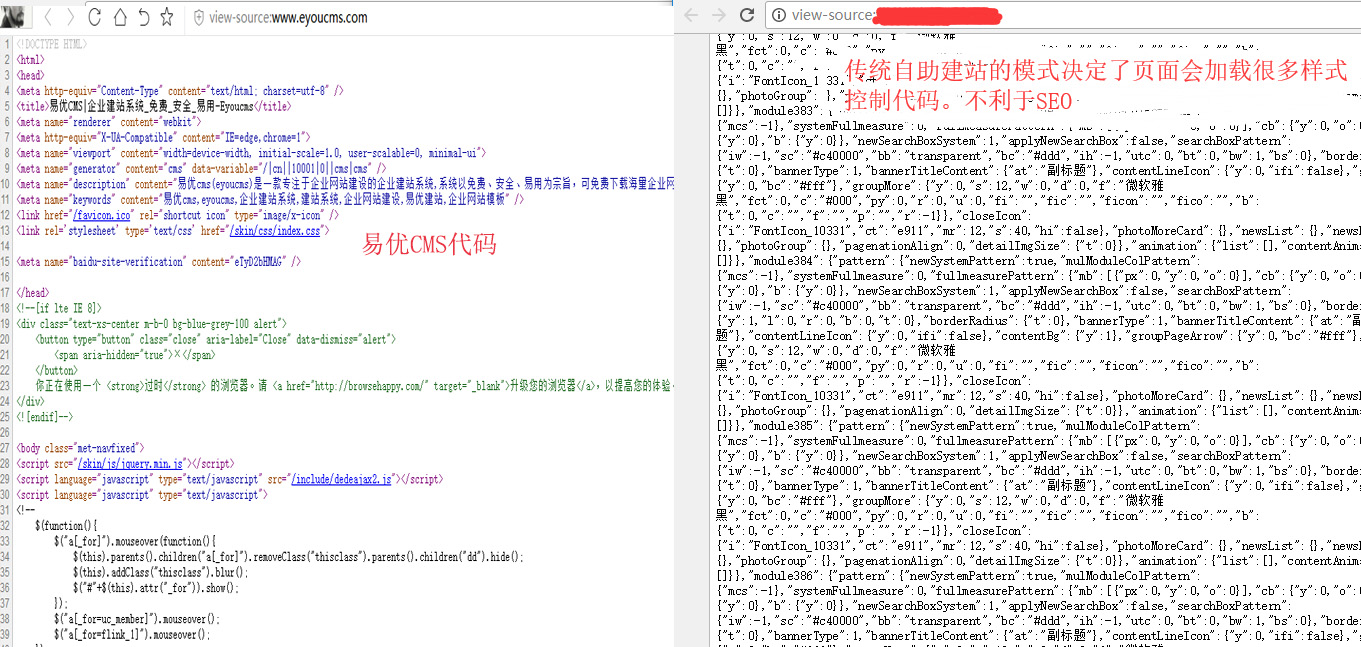Open site info icon in right address bar
The height and width of the screenshot is (647, 1361).
[779, 15]
